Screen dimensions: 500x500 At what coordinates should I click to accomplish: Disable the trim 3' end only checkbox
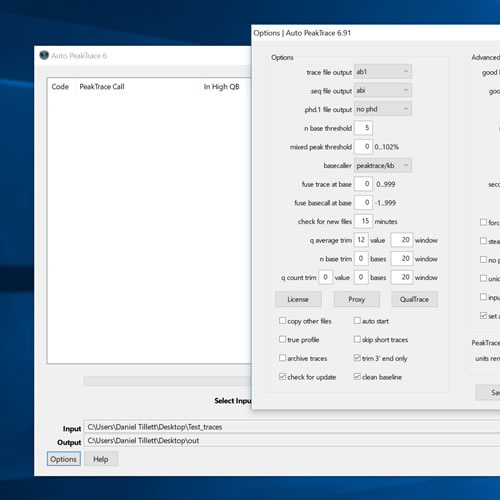tap(357, 358)
